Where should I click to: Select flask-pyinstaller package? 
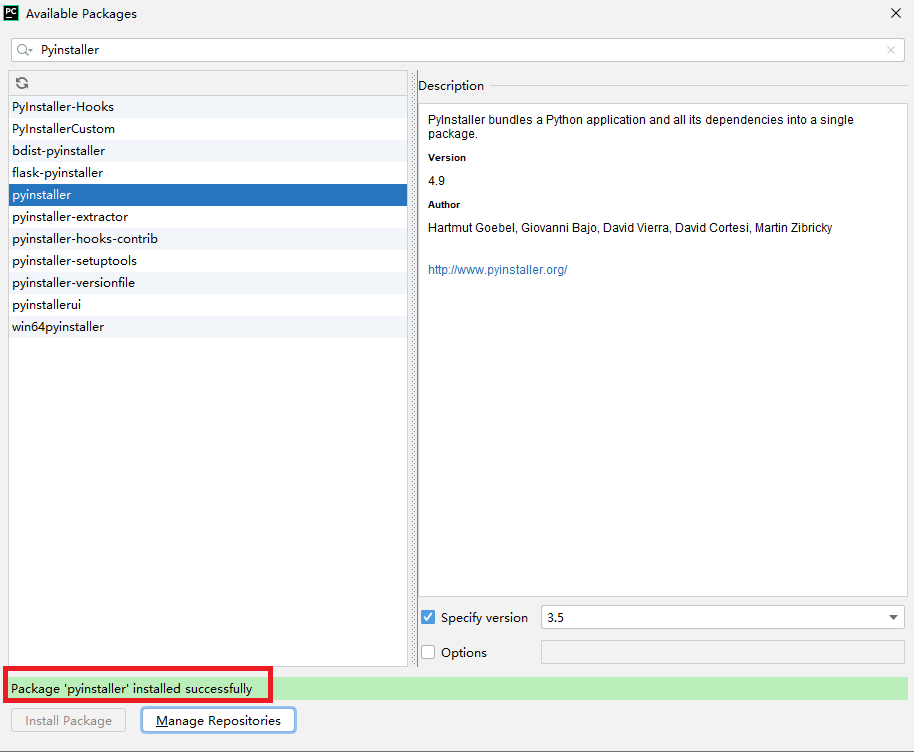(x=208, y=173)
